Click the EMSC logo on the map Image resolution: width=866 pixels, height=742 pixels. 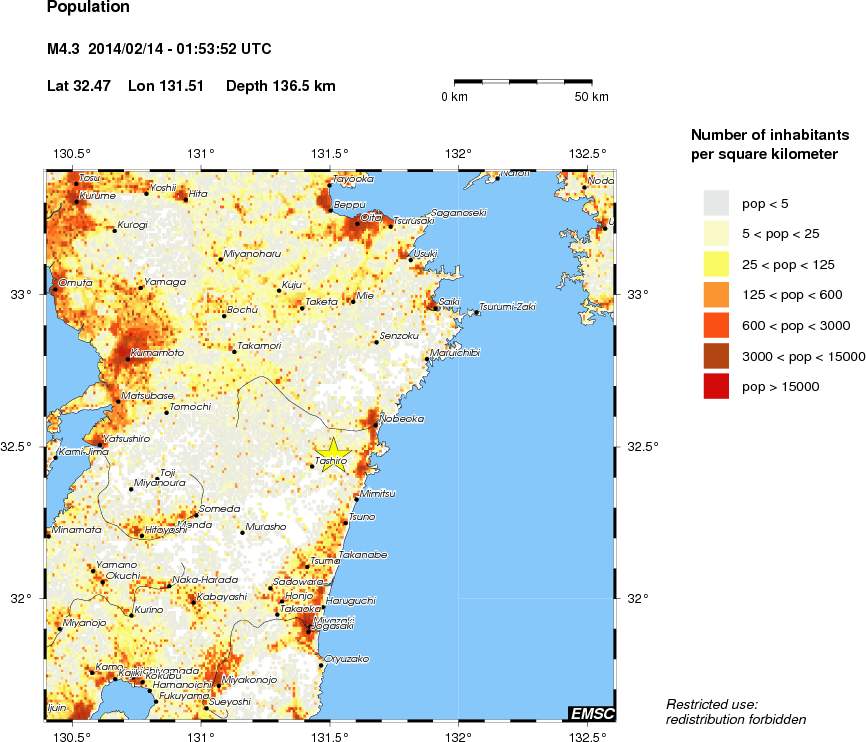point(592,713)
